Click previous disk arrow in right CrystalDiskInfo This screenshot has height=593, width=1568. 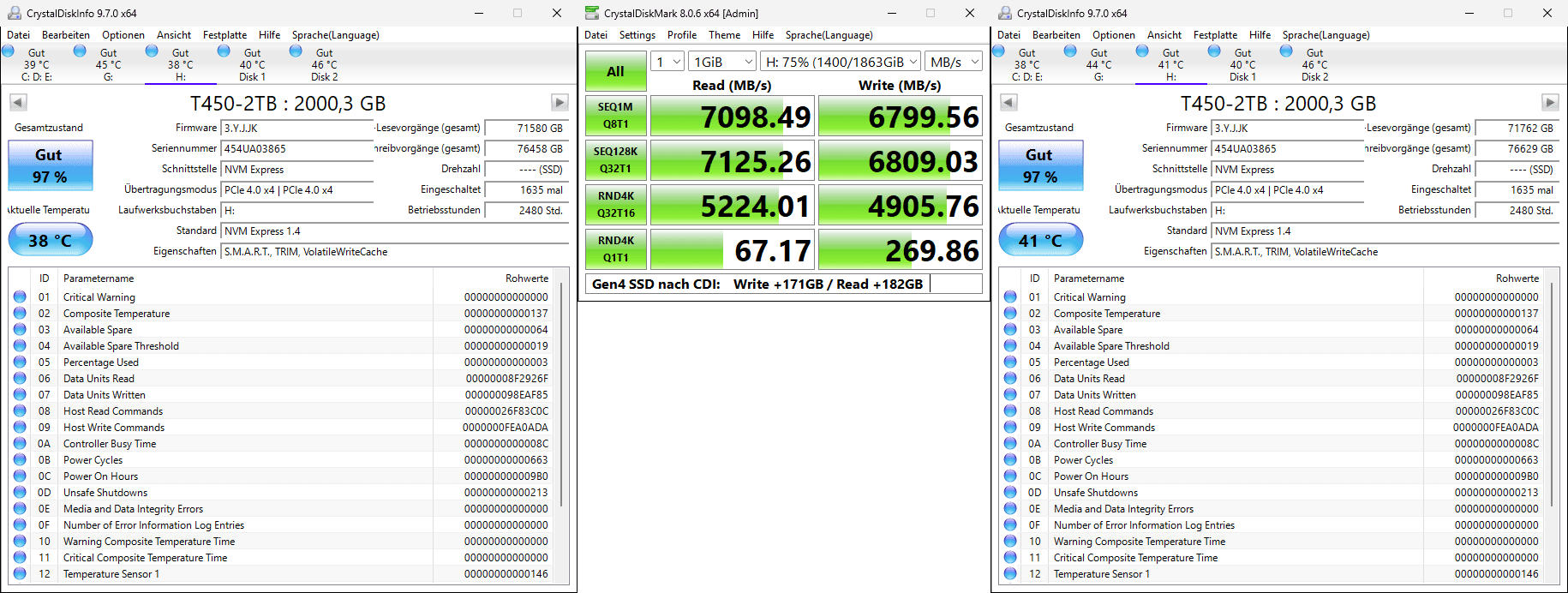coord(1008,103)
